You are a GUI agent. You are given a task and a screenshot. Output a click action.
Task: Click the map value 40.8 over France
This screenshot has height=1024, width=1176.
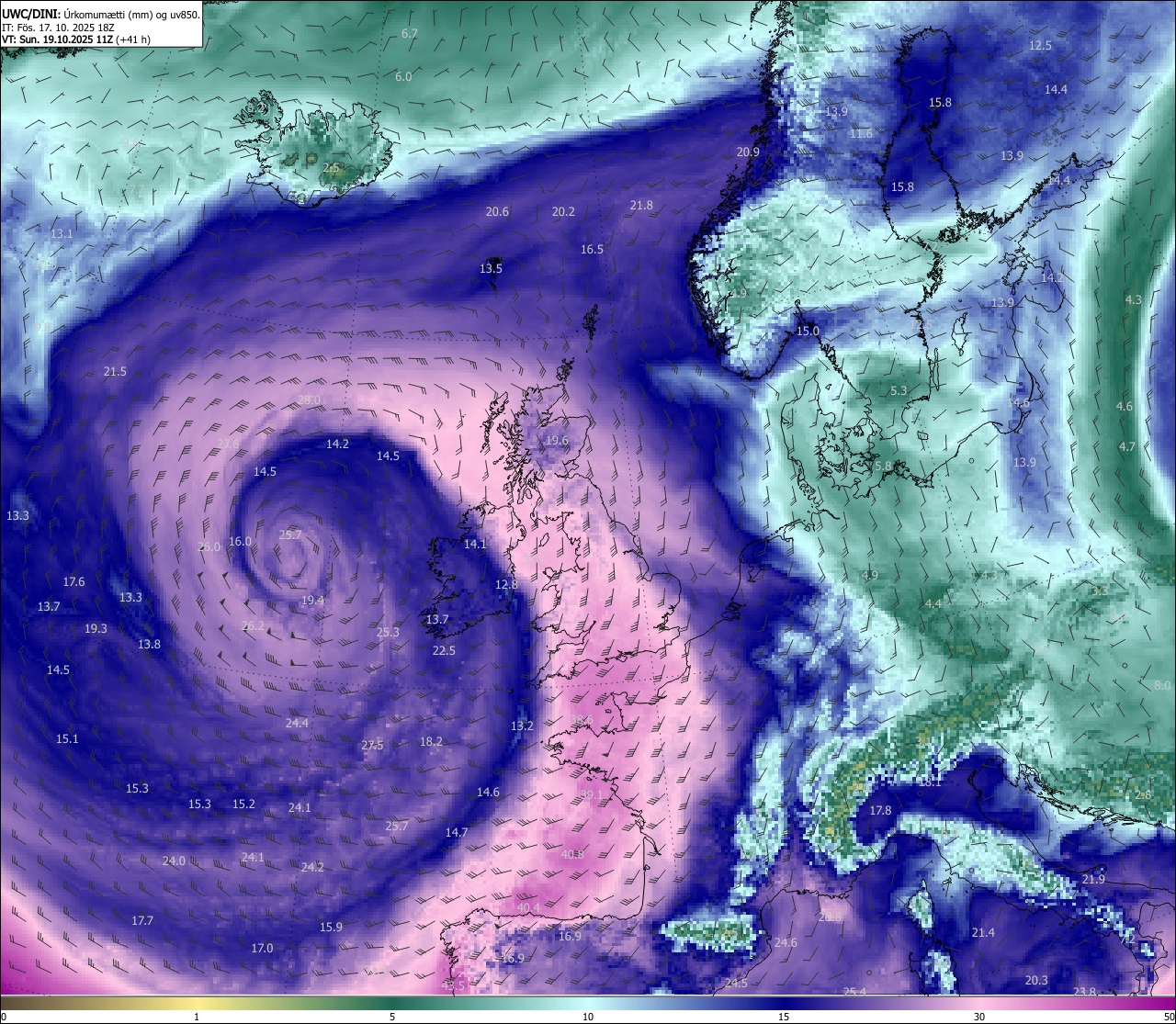571,854
